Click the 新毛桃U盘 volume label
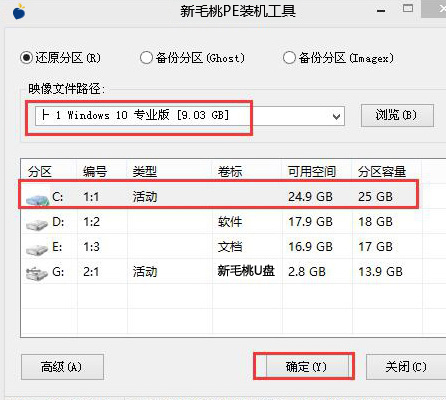The image size is (446, 400). coord(246,271)
